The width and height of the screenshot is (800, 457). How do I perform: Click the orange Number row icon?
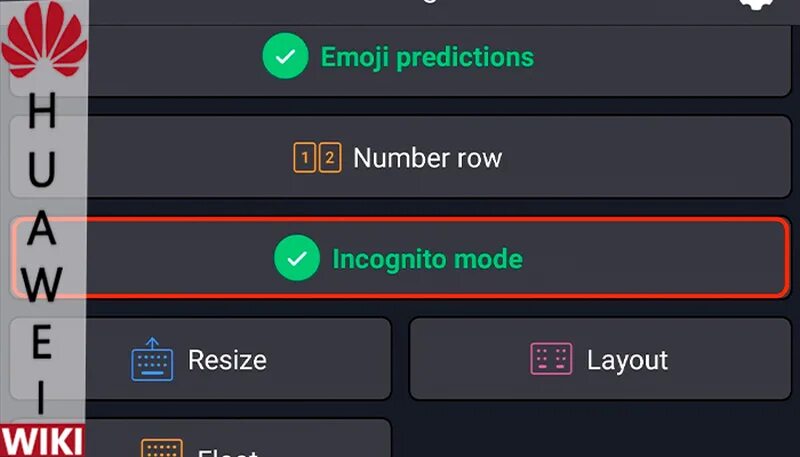click(x=317, y=158)
